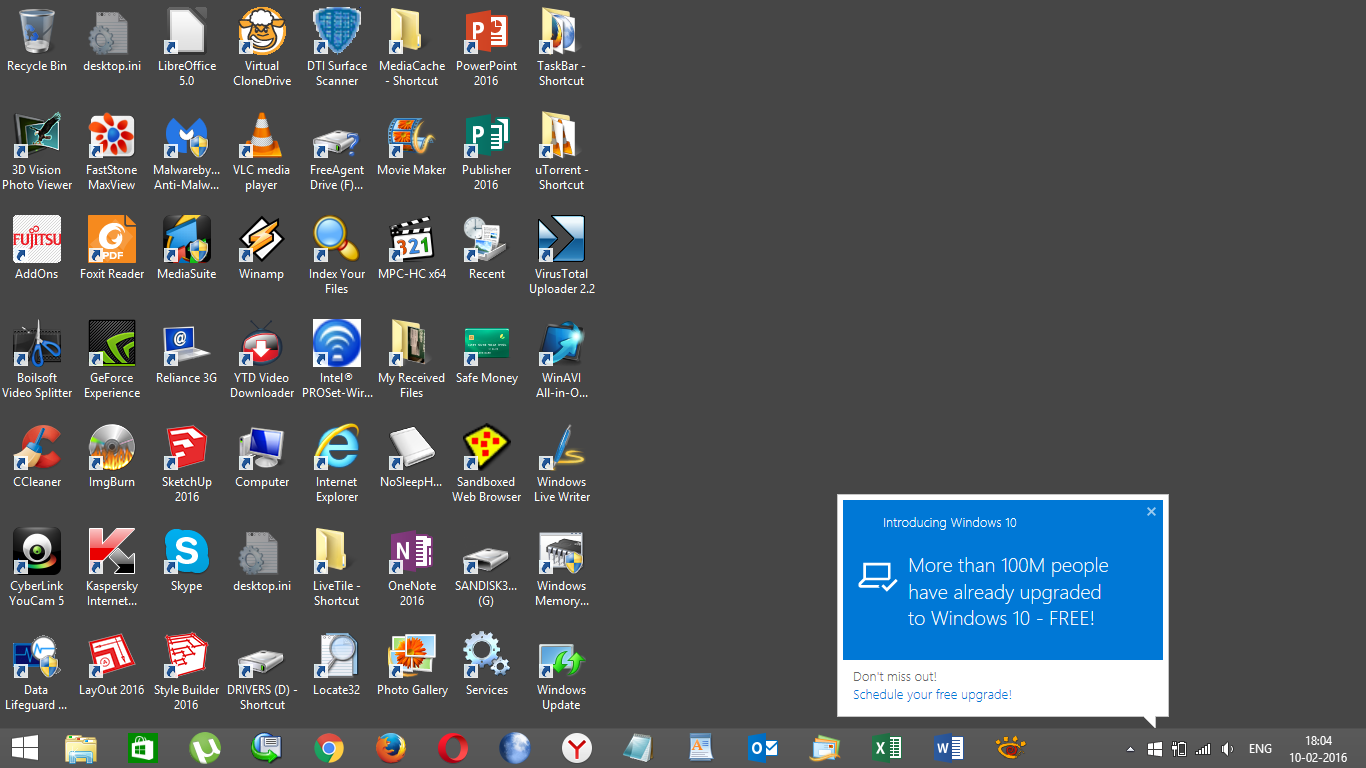Screen dimensions: 1366x768
Task: Click the More than 100M people message
Action: click(x=1008, y=592)
